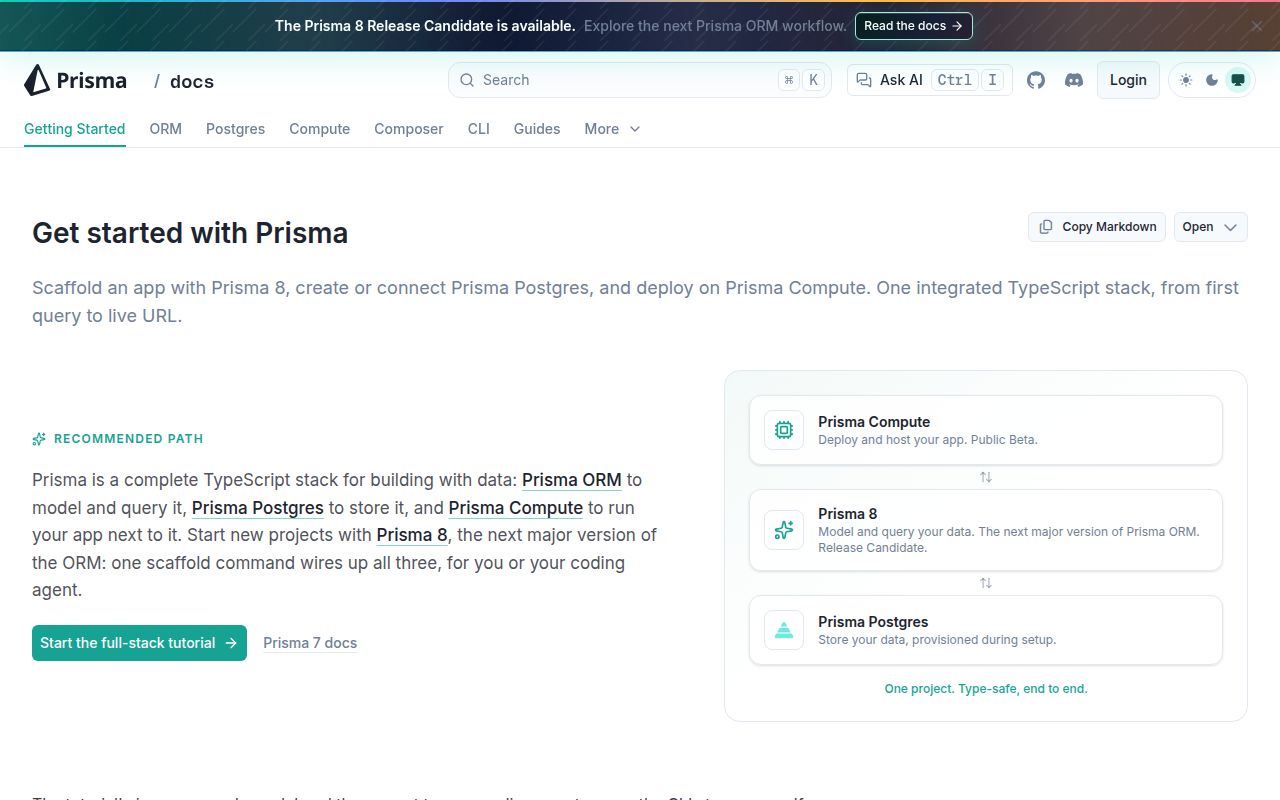Image resolution: width=1280 pixels, height=800 pixels.
Task: Go to the CLI tab
Action: [479, 129]
